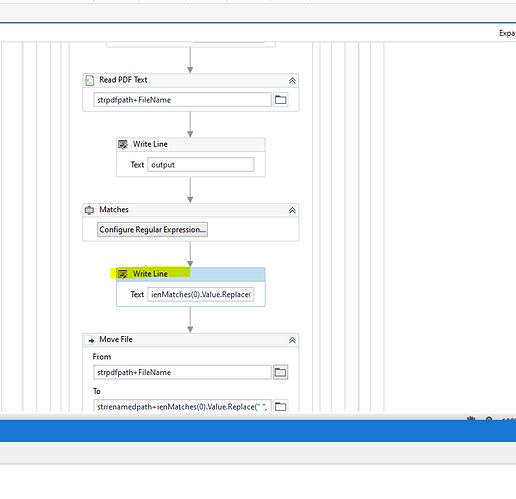516x499 pixels.
Task: Edit the Move File From path field
Action: click(182, 372)
